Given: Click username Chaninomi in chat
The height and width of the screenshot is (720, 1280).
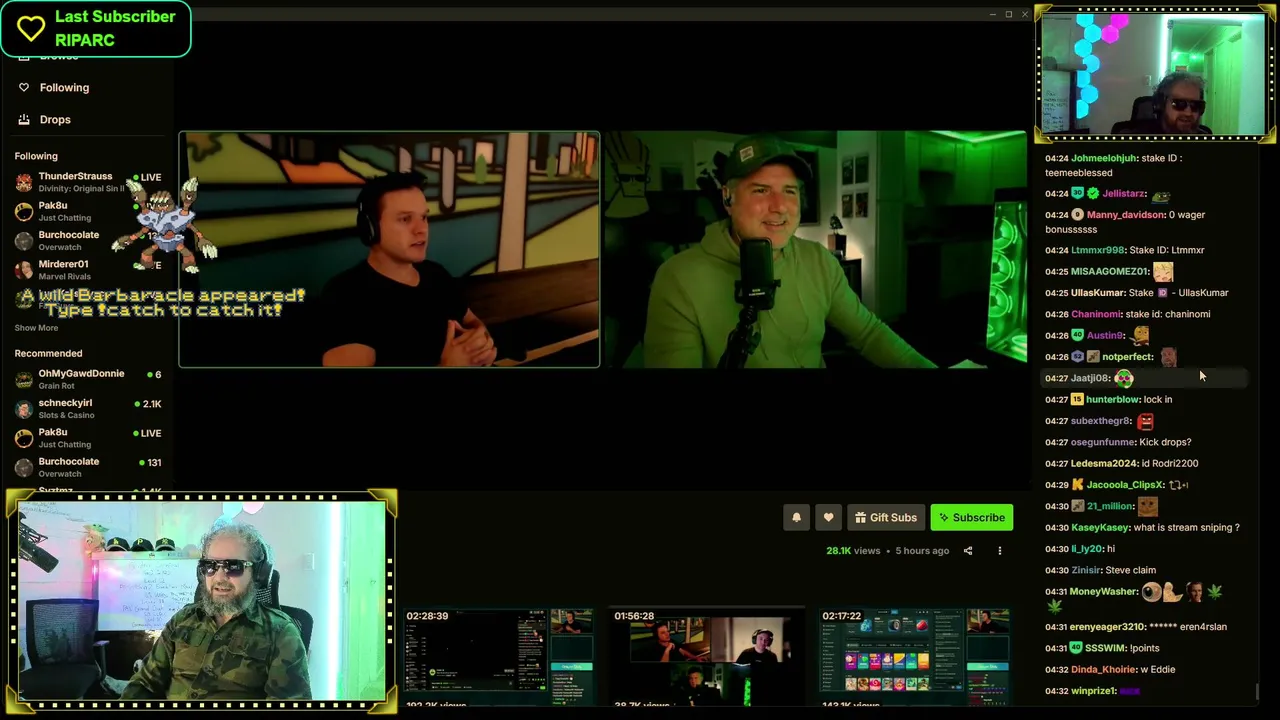Looking at the screenshot, I should (1096, 314).
